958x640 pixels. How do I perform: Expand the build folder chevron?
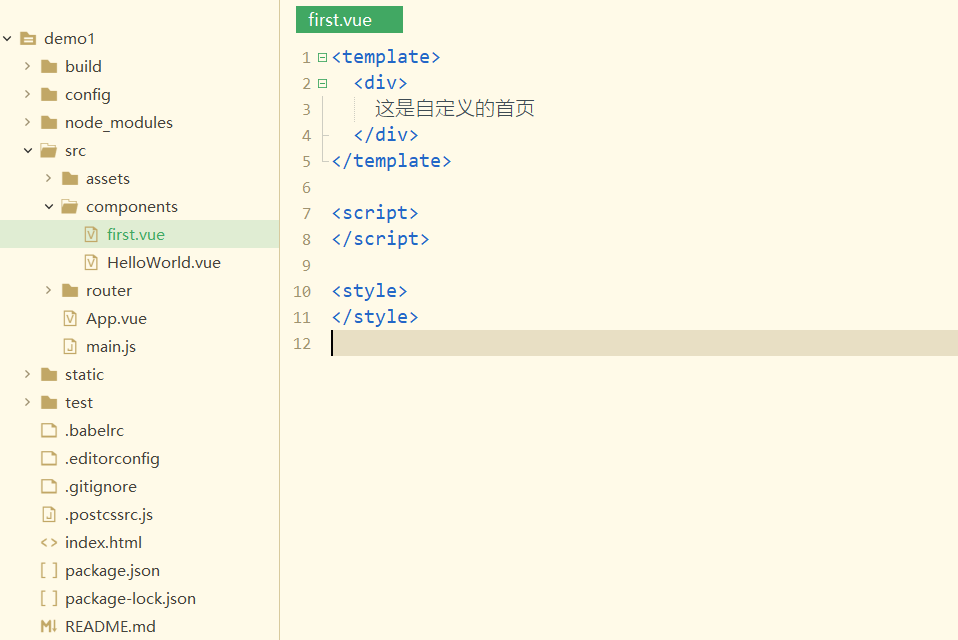pyautogui.click(x=27, y=67)
